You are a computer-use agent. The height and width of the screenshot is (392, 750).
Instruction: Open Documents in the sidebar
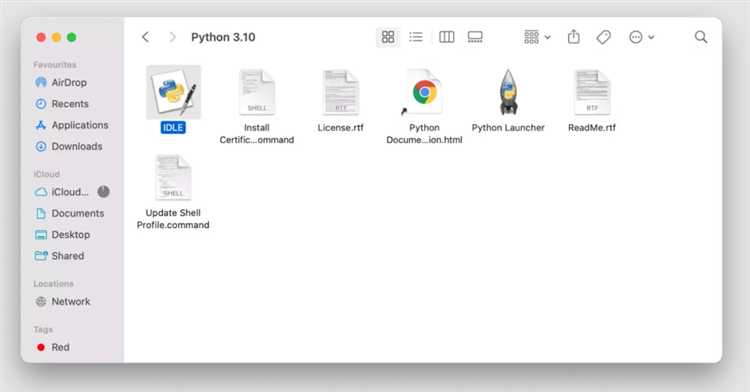(x=70, y=213)
